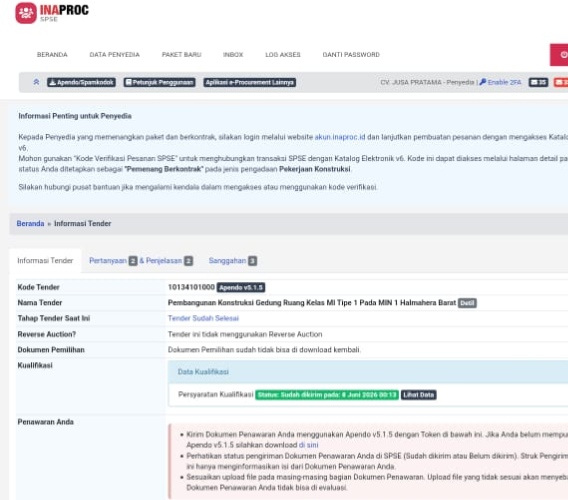Image resolution: width=568 pixels, height=500 pixels.
Task: Click the INAPROC SPSE logo
Action: point(52,13)
